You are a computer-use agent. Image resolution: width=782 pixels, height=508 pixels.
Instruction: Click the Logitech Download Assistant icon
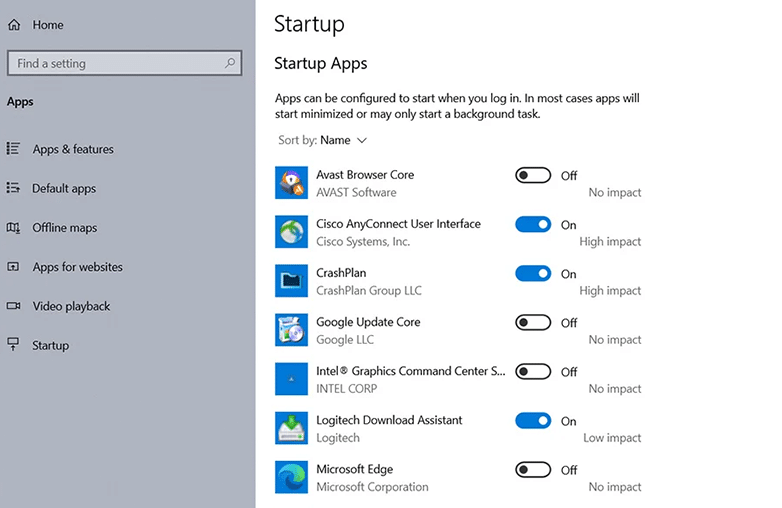[x=291, y=428]
